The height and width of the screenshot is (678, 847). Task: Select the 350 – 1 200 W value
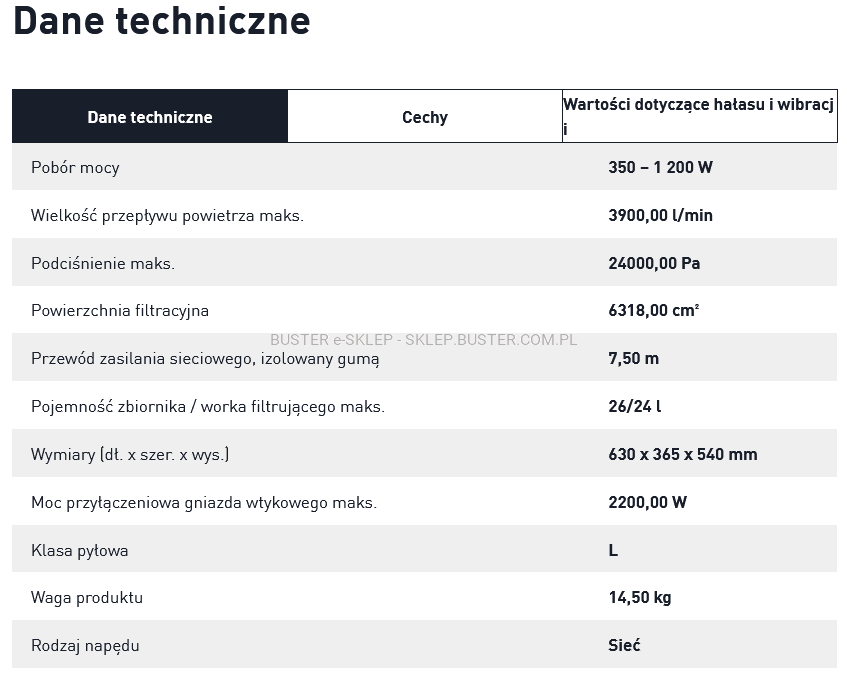coord(660,167)
